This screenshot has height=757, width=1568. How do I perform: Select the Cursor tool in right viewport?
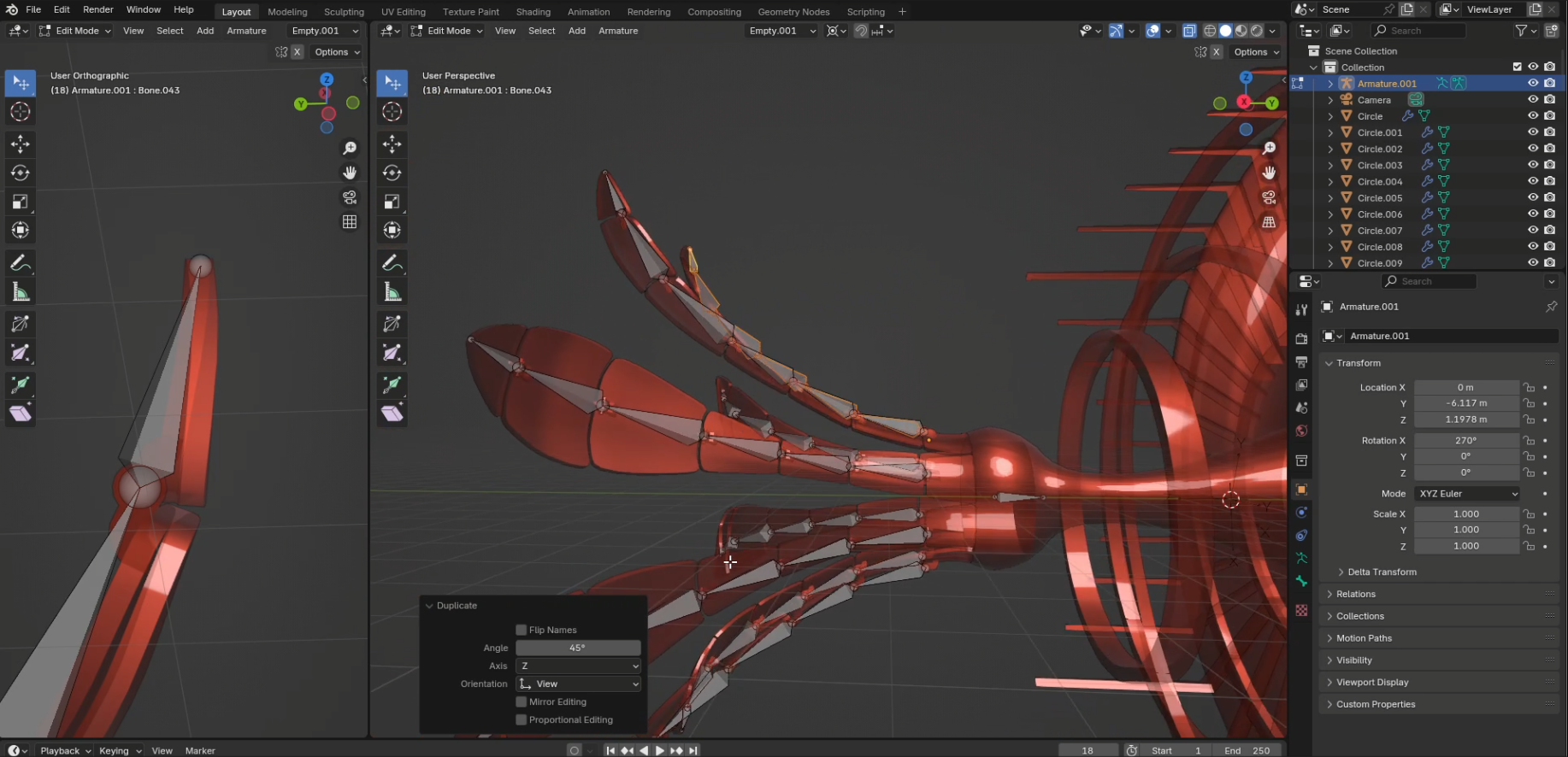(x=392, y=112)
